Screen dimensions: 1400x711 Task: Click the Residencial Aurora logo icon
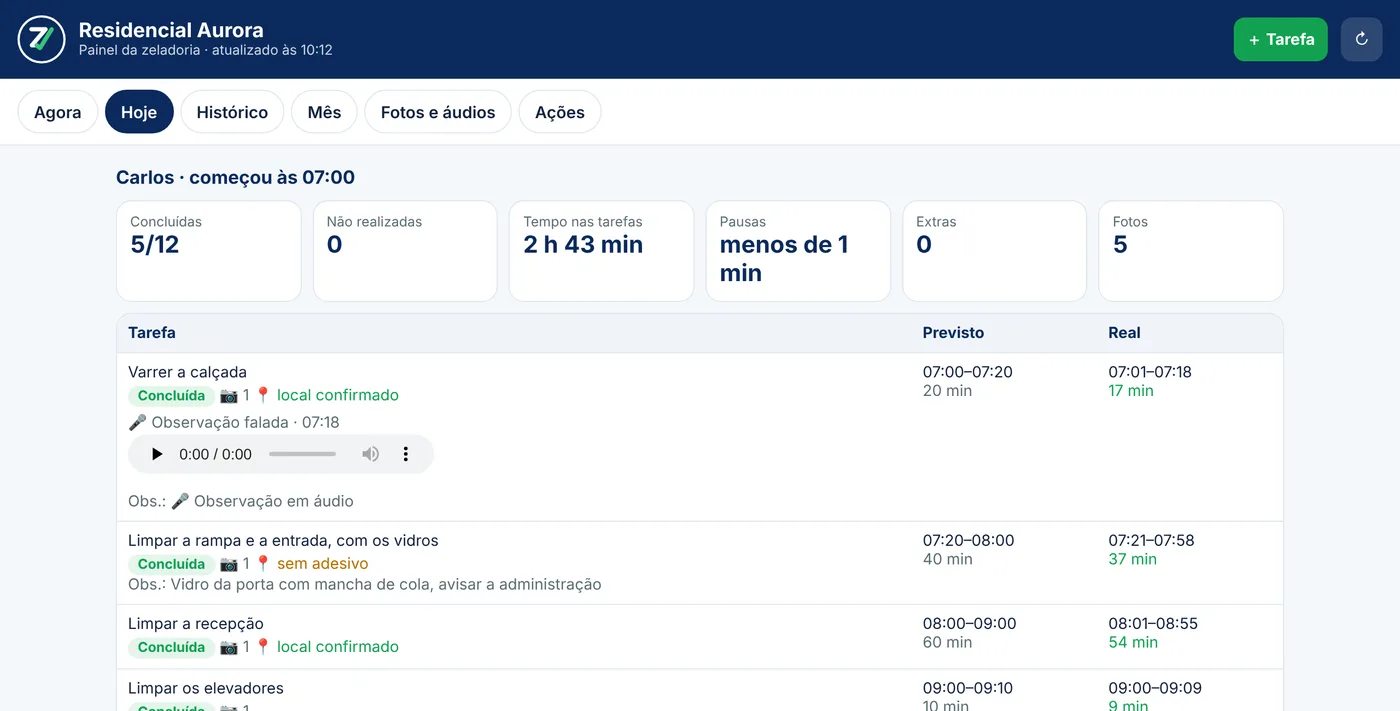click(41, 39)
